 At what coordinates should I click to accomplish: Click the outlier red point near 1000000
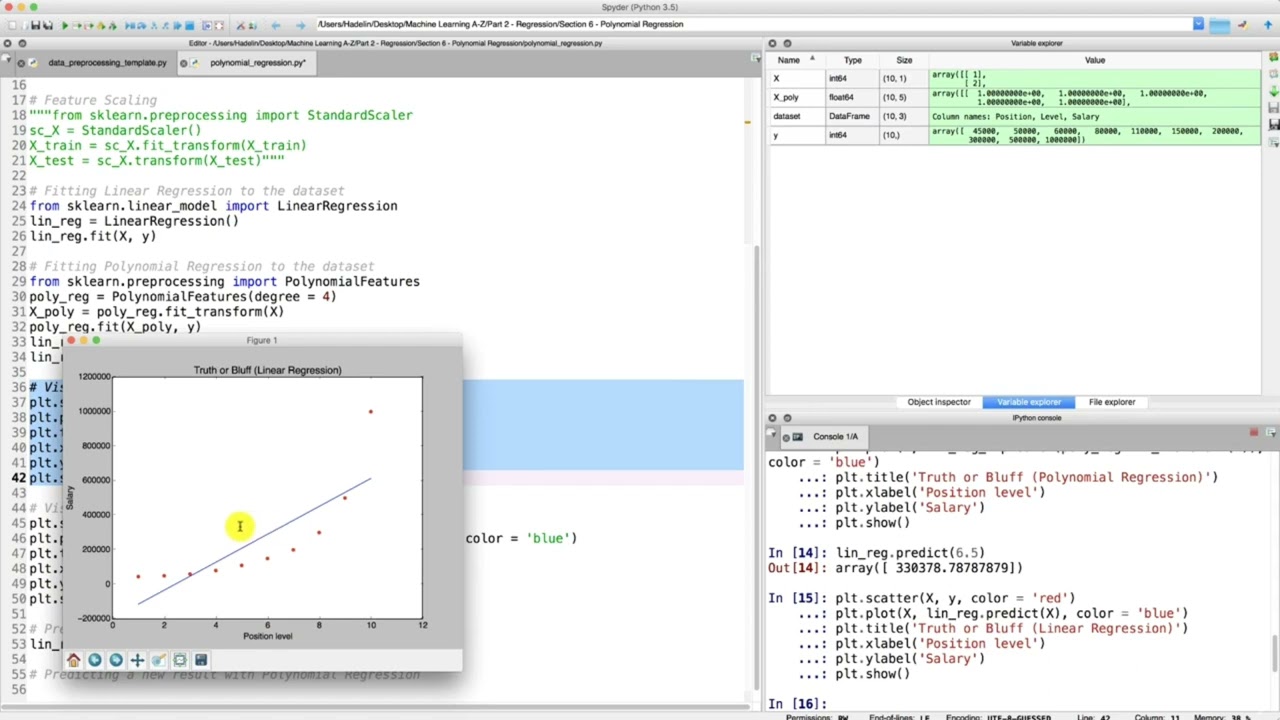370,411
